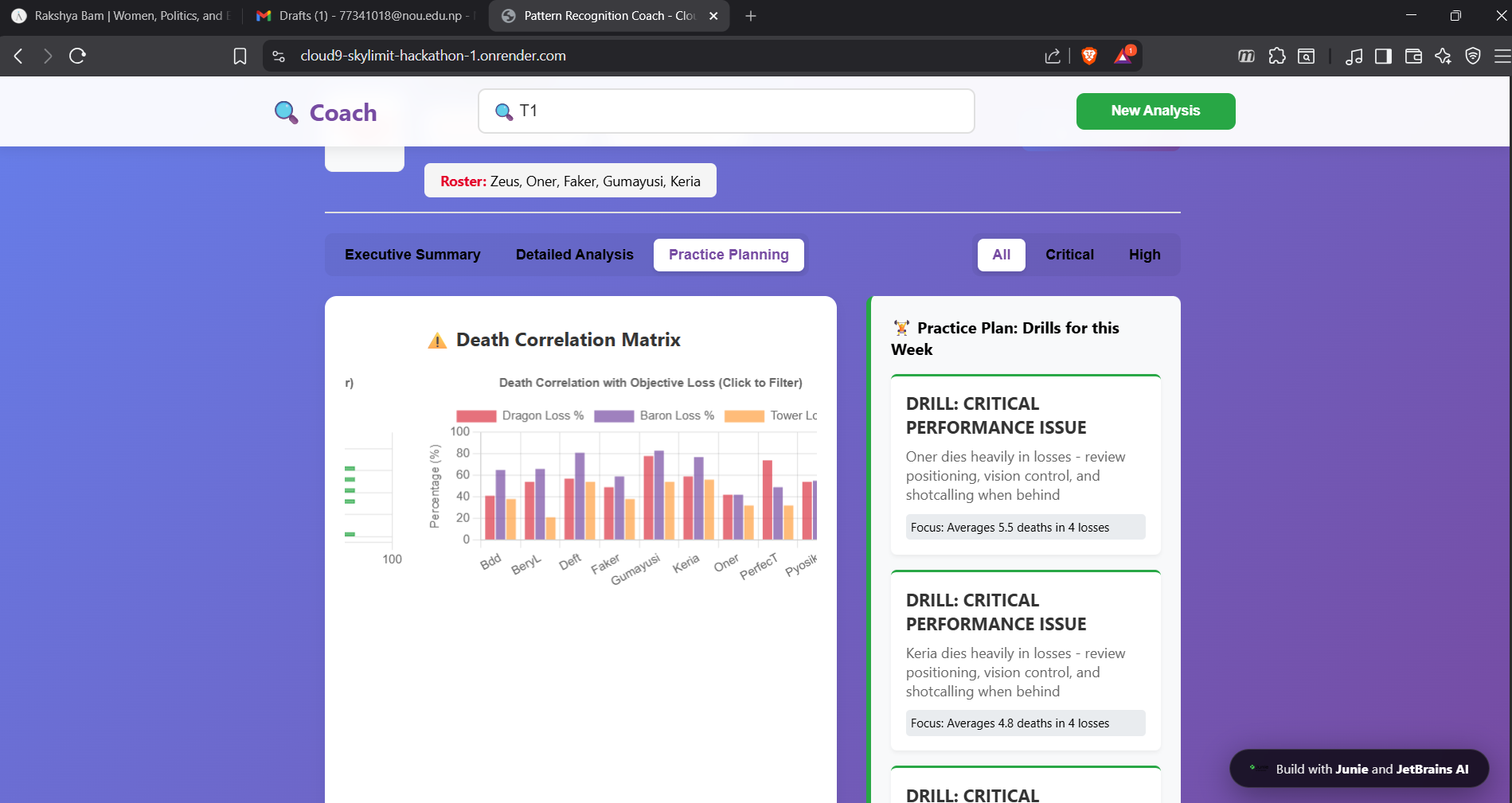The image size is (1512, 803).
Task: Open the Extensions puzzle-piece menu
Action: click(1276, 56)
